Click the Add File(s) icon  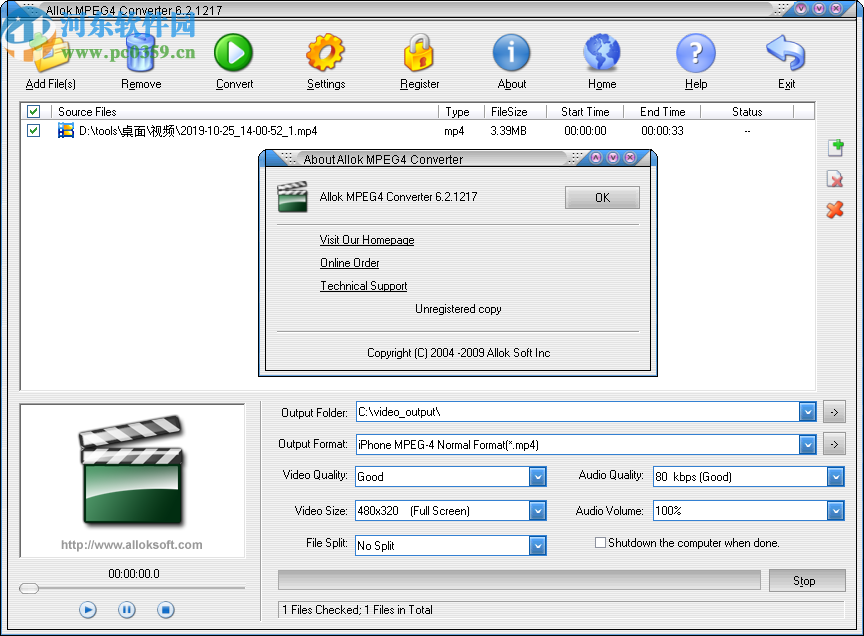[x=49, y=52]
